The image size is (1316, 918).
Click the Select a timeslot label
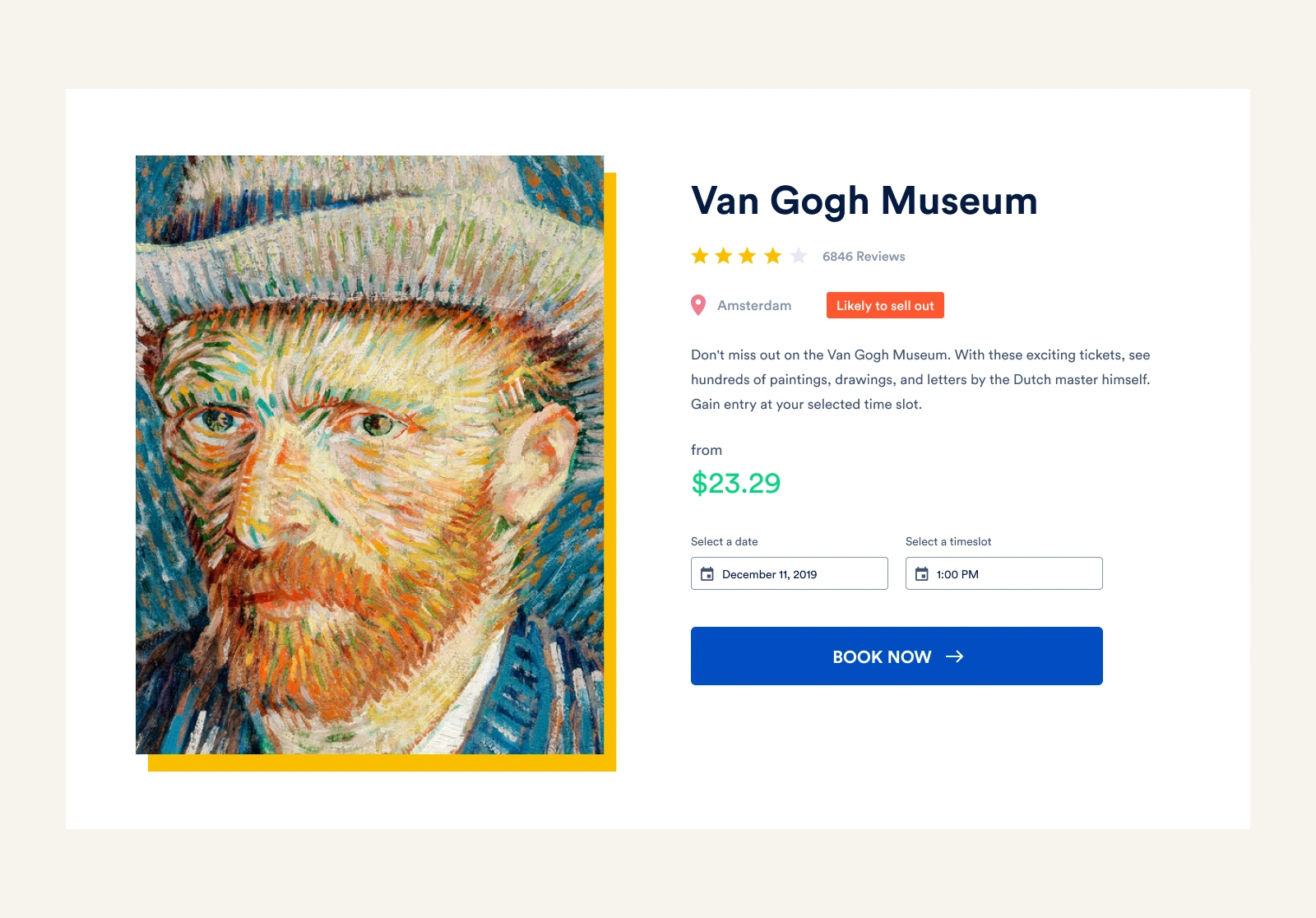click(x=948, y=541)
